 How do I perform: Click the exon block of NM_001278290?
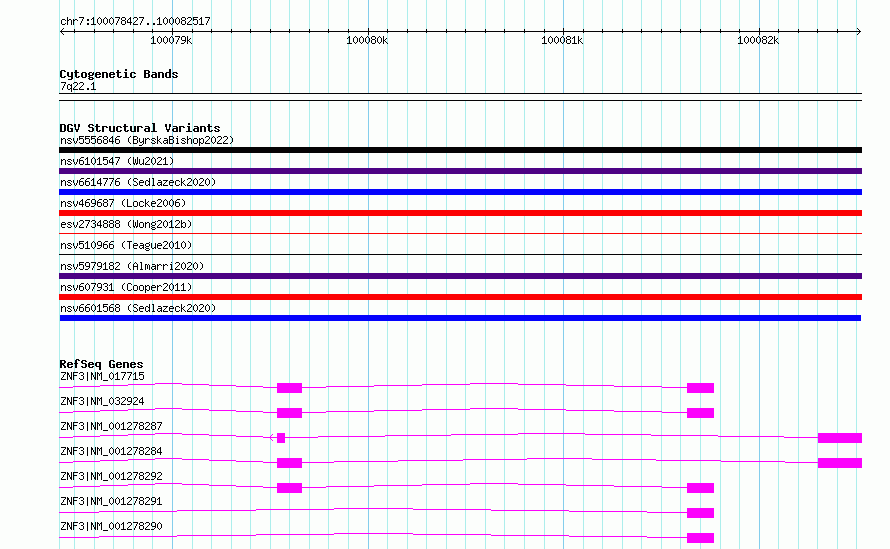tap(700, 538)
